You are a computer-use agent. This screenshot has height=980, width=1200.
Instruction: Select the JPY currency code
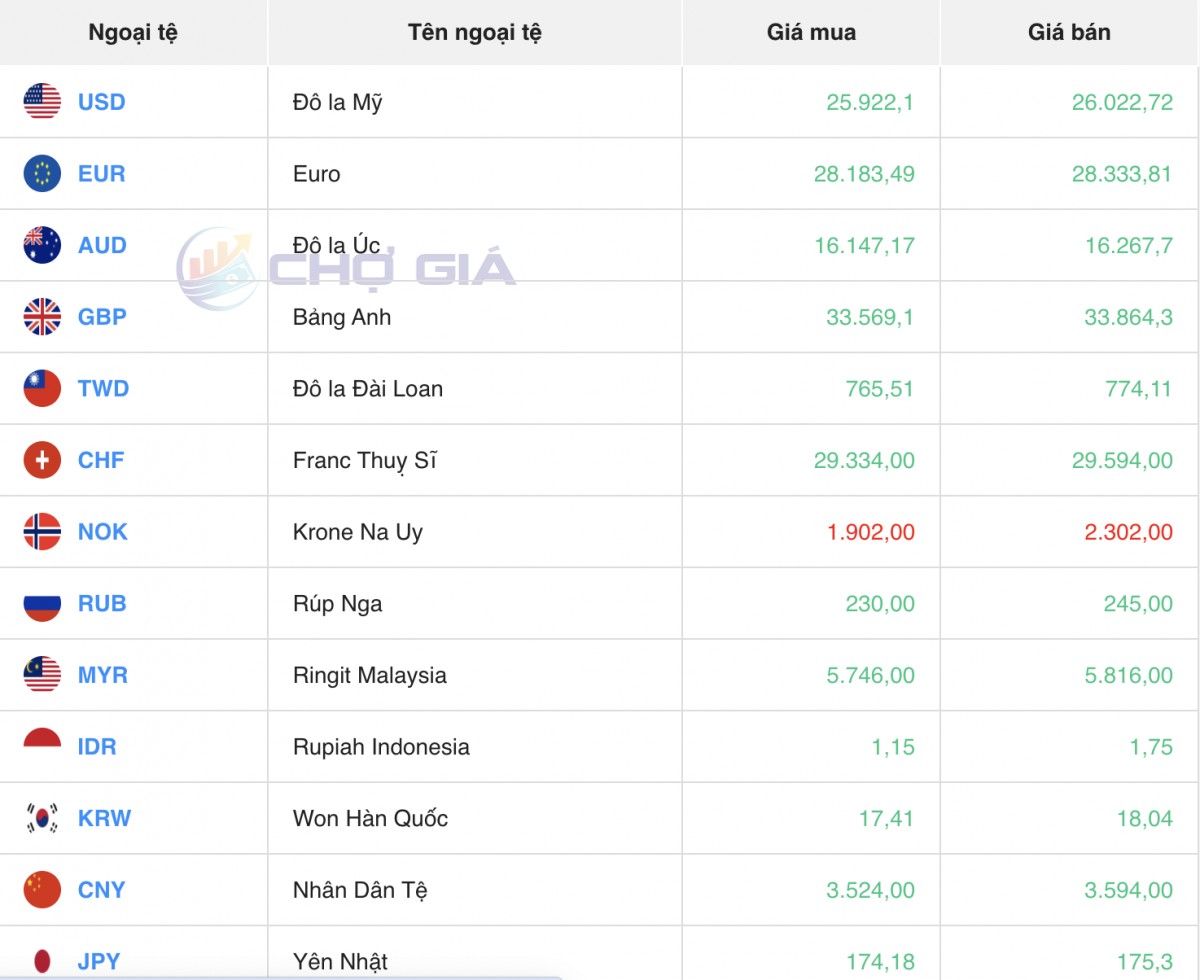coord(98,961)
